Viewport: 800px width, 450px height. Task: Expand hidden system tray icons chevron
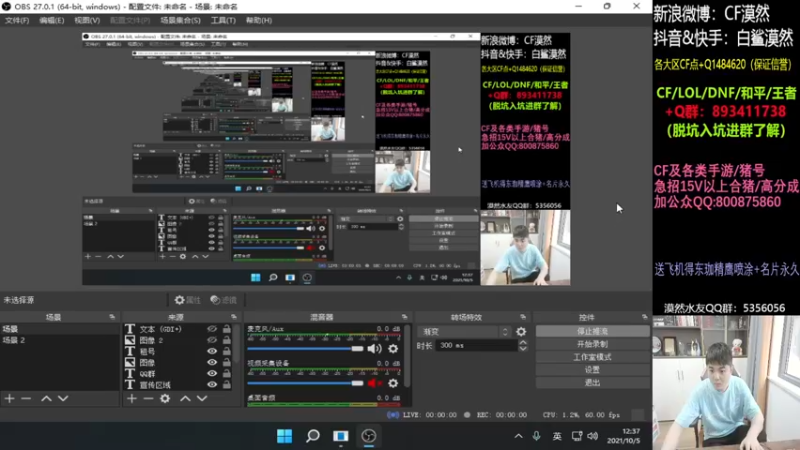[x=518, y=436]
